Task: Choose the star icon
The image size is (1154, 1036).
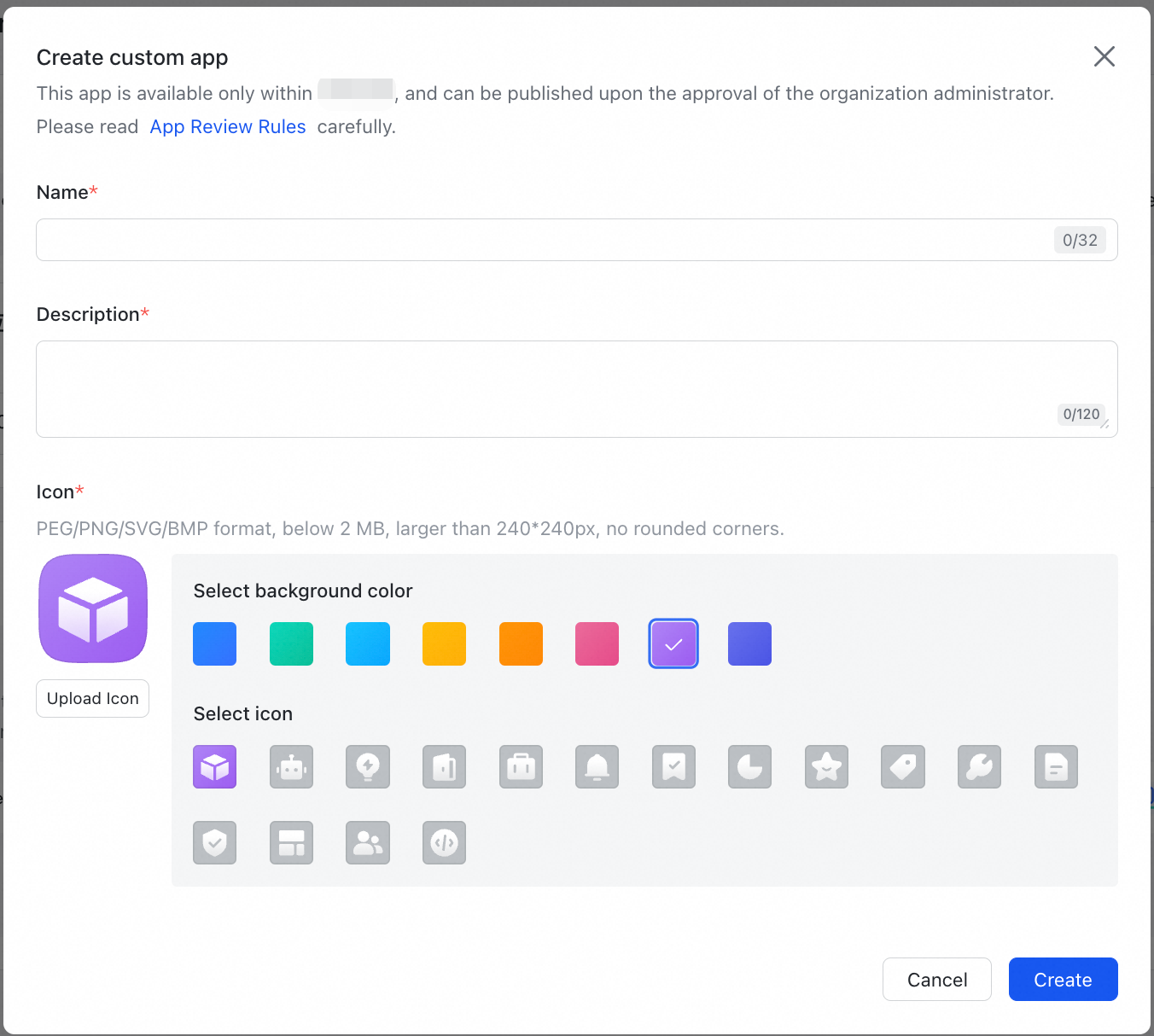Action: [x=826, y=766]
